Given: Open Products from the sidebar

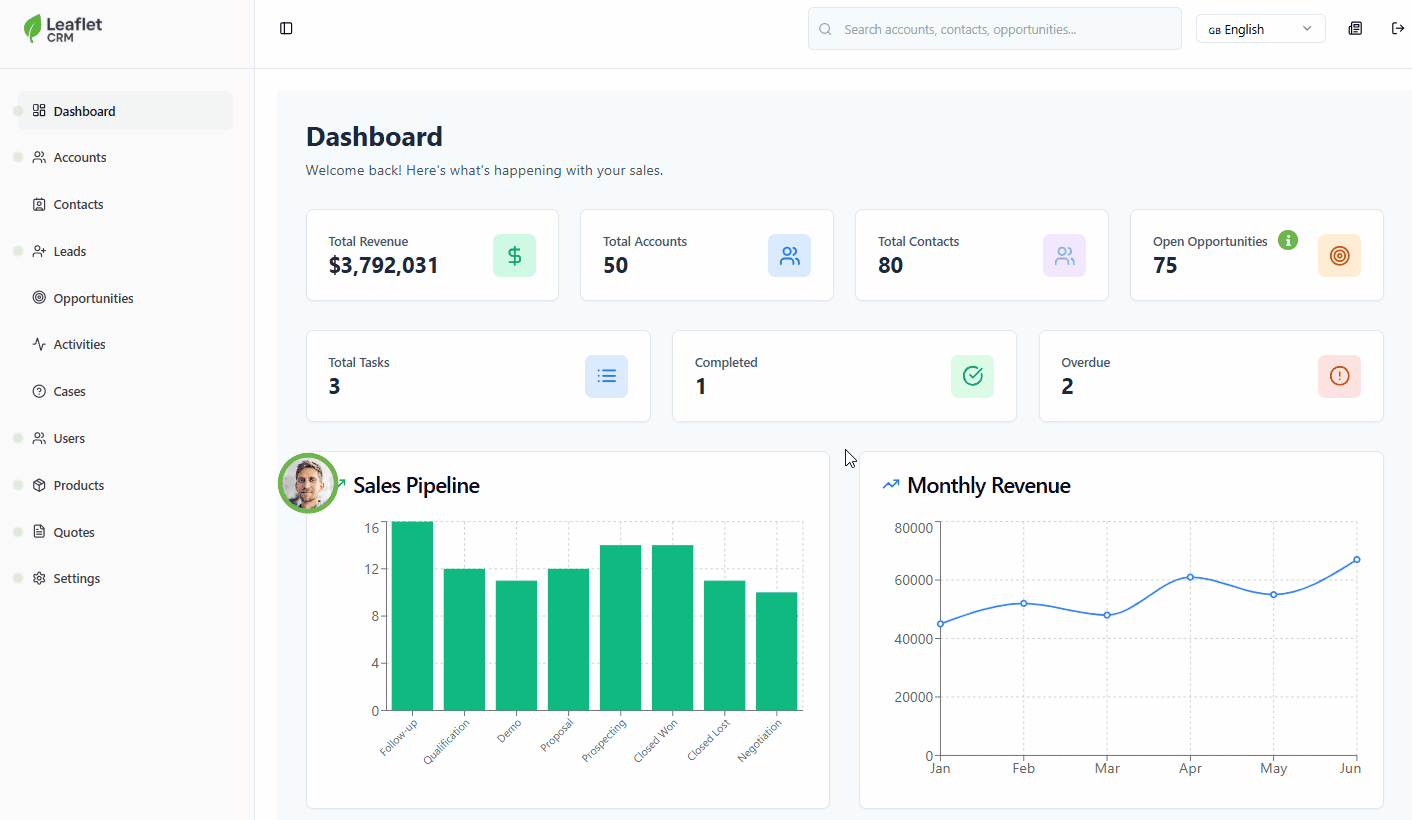Looking at the screenshot, I should [x=125, y=485].
